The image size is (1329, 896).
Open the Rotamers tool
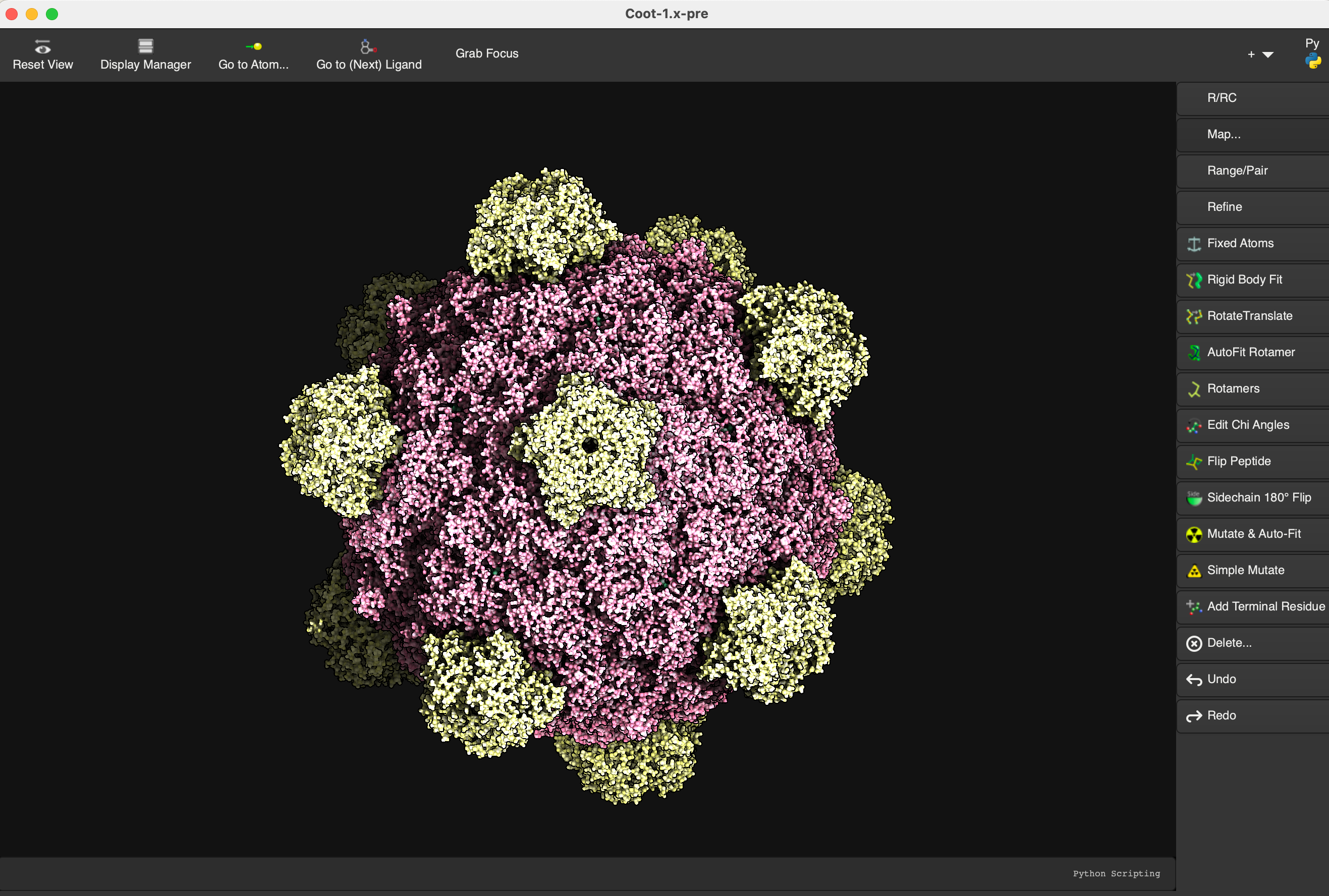click(1233, 388)
